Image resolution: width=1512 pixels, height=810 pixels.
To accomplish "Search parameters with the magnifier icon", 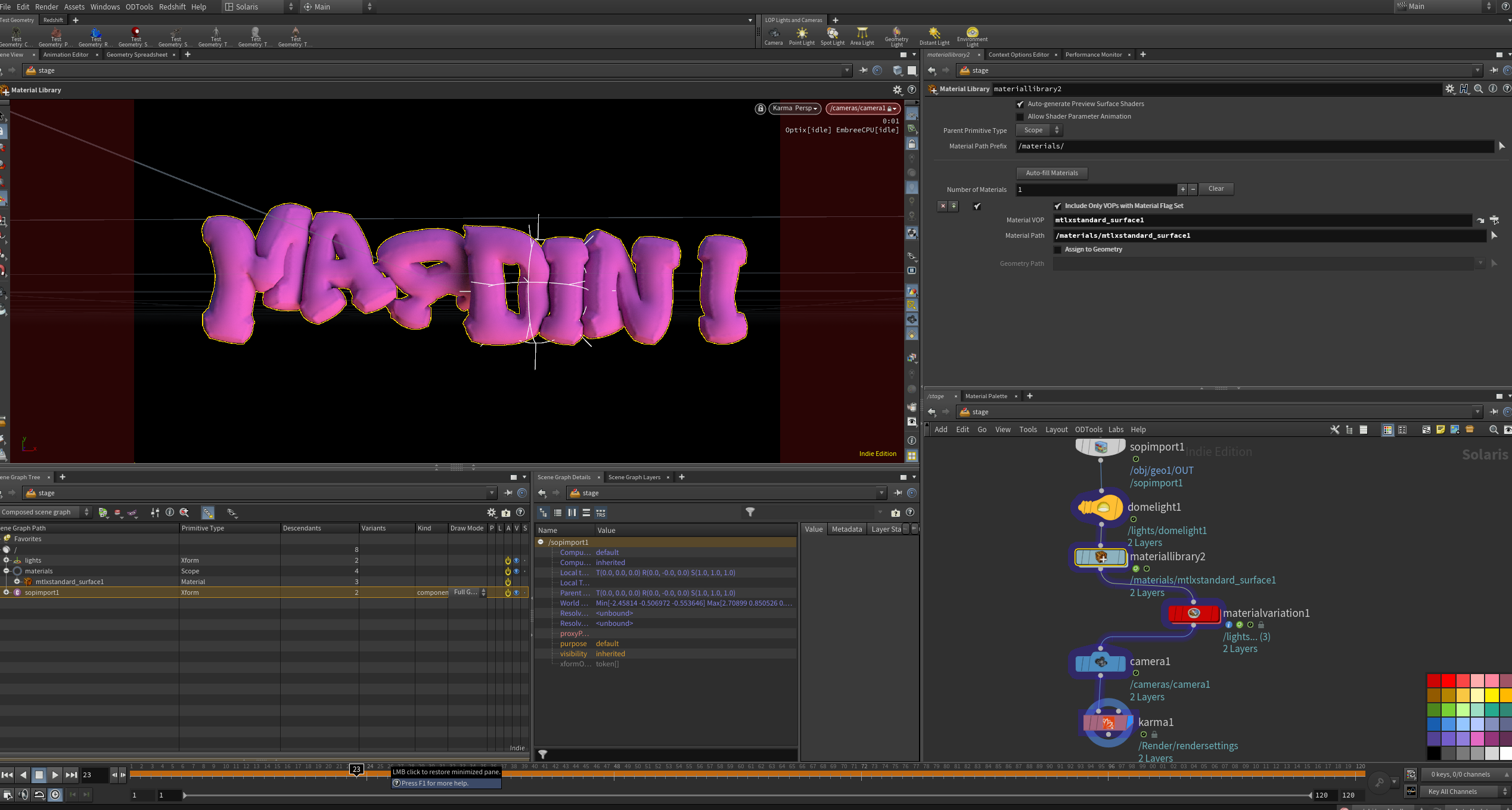I will tap(1479, 89).
